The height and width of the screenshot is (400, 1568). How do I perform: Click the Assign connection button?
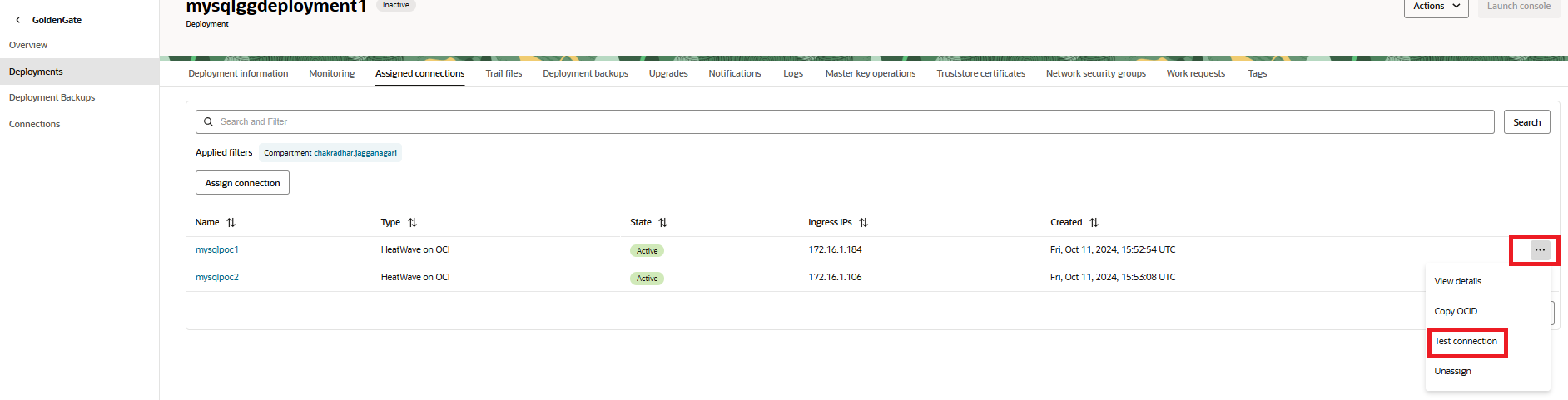tap(242, 183)
